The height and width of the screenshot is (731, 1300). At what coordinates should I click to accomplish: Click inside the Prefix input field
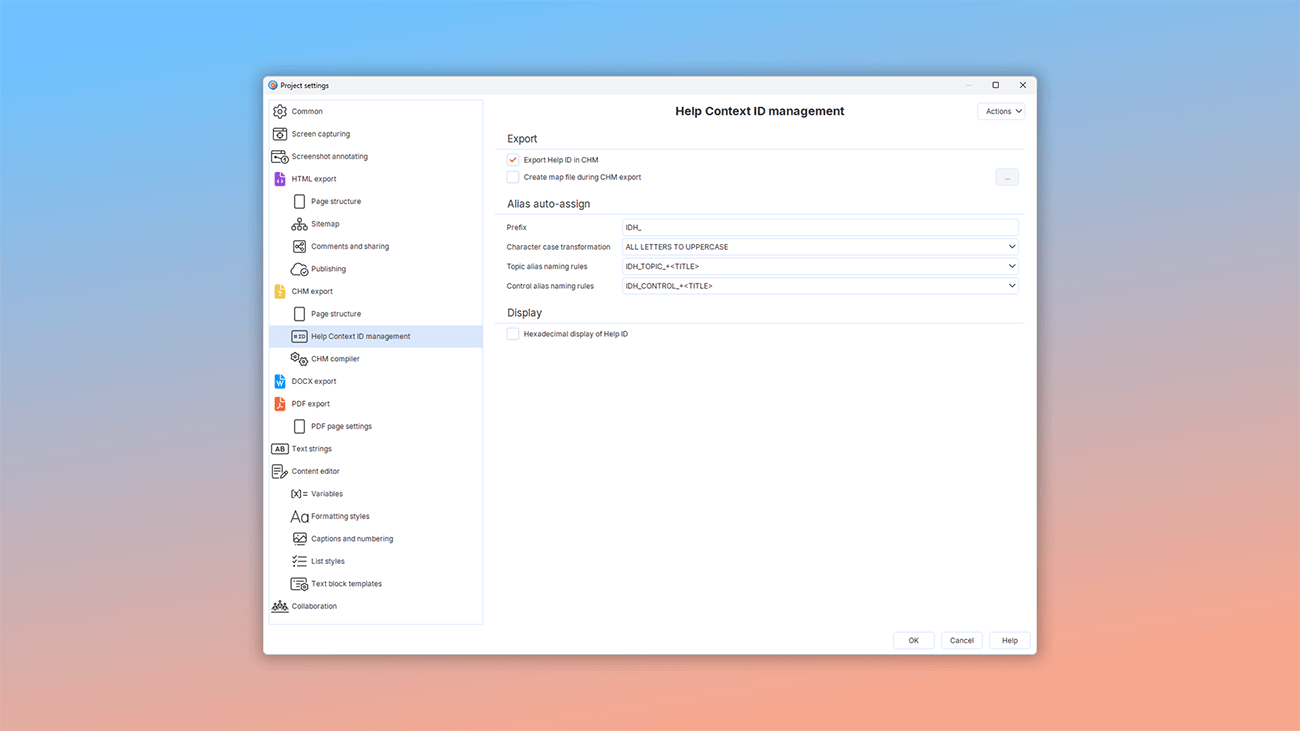pos(820,227)
